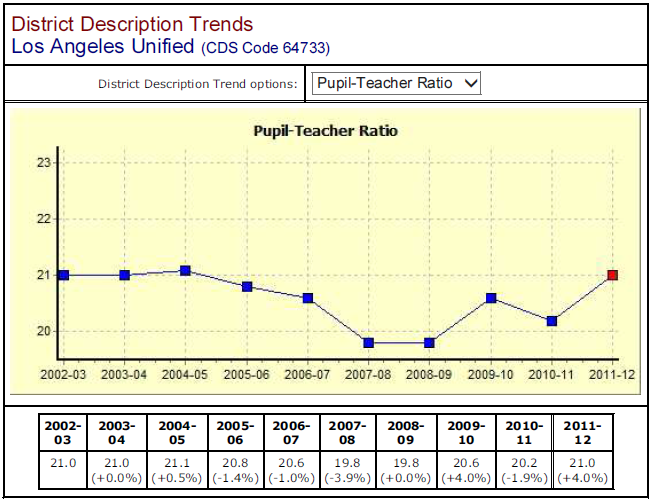
Task: Select the 2005-06 data point
Action: (247, 287)
